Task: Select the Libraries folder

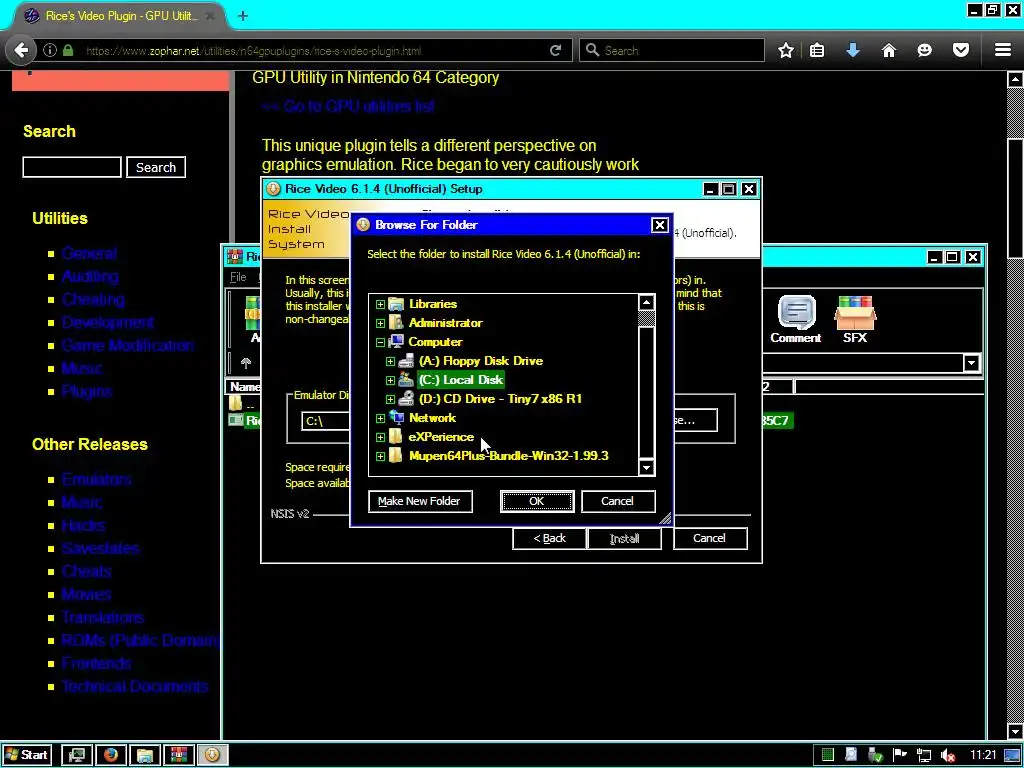Action: point(432,304)
